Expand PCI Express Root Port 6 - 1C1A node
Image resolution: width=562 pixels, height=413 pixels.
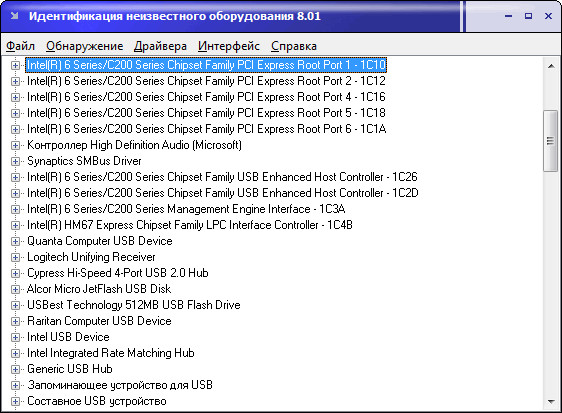tap(15, 129)
